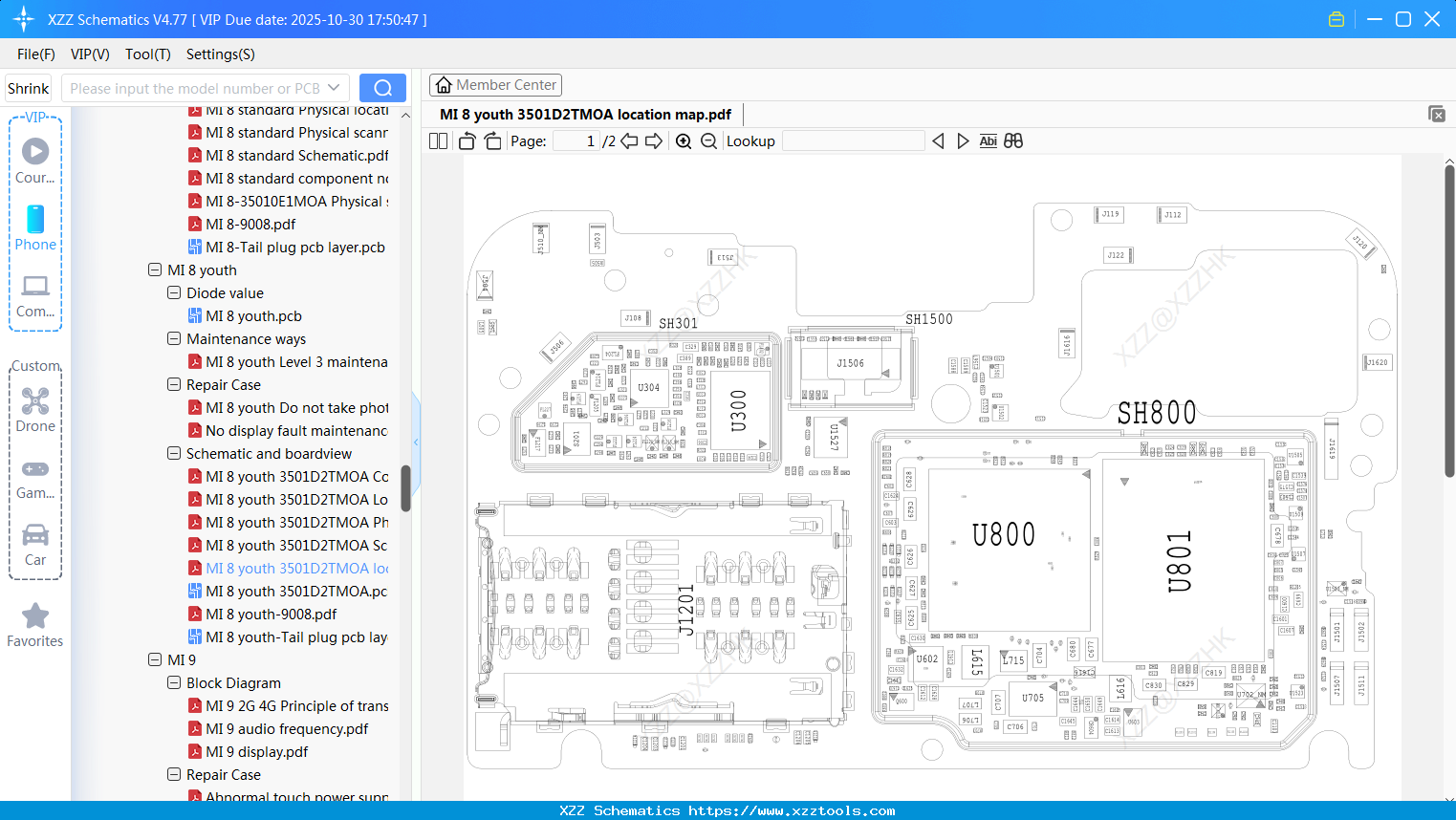Launch the blue search magnifier button

click(x=382, y=87)
